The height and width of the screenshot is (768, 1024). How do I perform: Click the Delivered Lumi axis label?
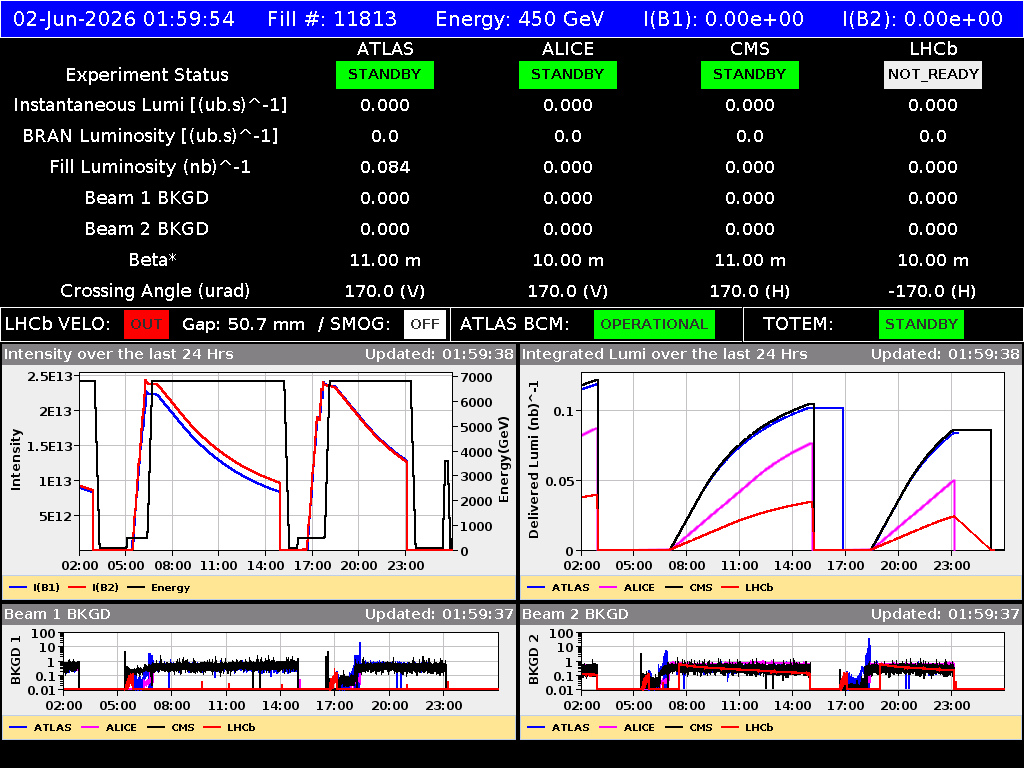pos(534,460)
